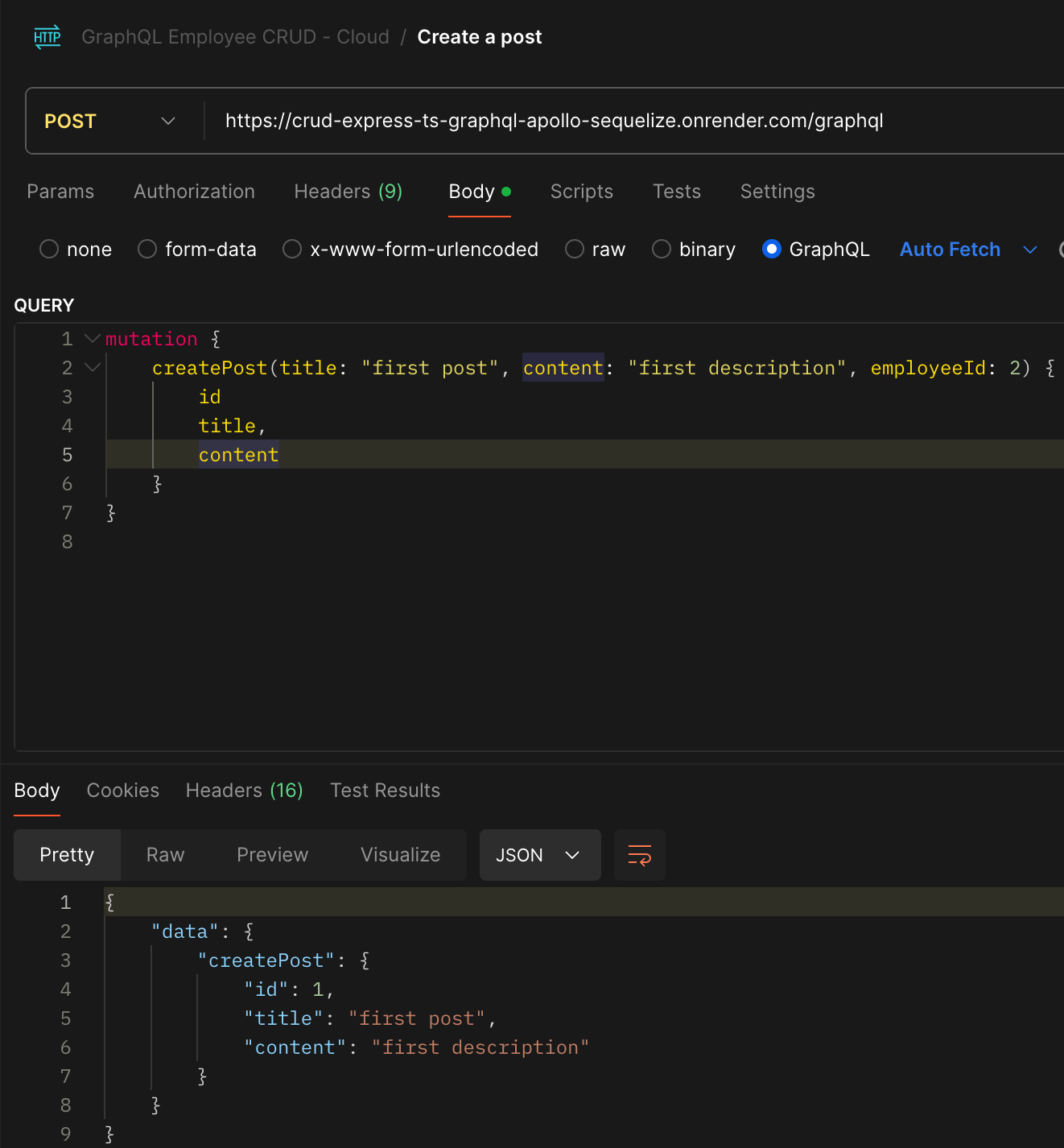This screenshot has width=1064, height=1148.
Task: Click the id field on query line 3
Action: [x=210, y=397]
